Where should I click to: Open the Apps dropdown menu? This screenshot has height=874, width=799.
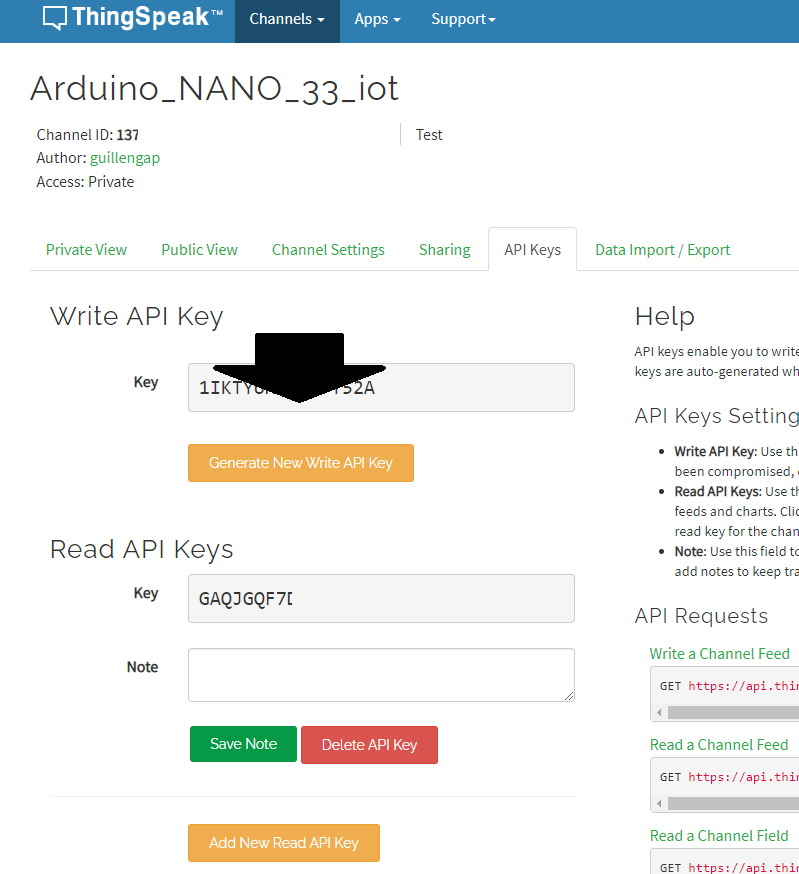point(377,20)
